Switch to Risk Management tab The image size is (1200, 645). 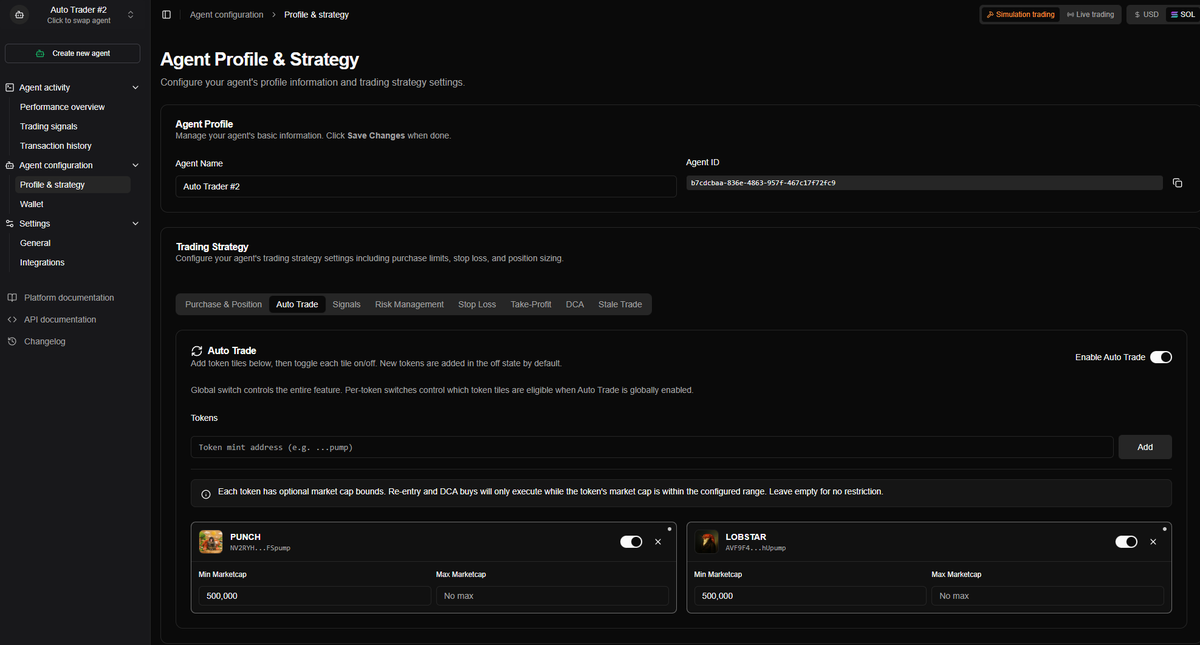coord(409,304)
